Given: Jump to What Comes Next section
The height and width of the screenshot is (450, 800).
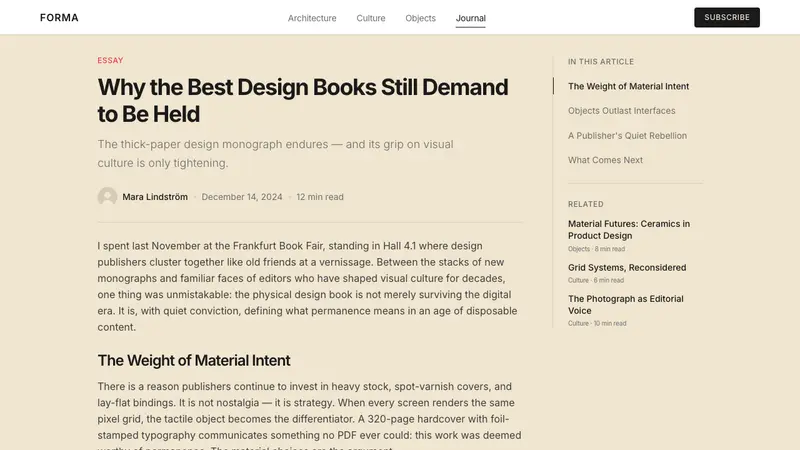Looking at the screenshot, I should tap(605, 160).
